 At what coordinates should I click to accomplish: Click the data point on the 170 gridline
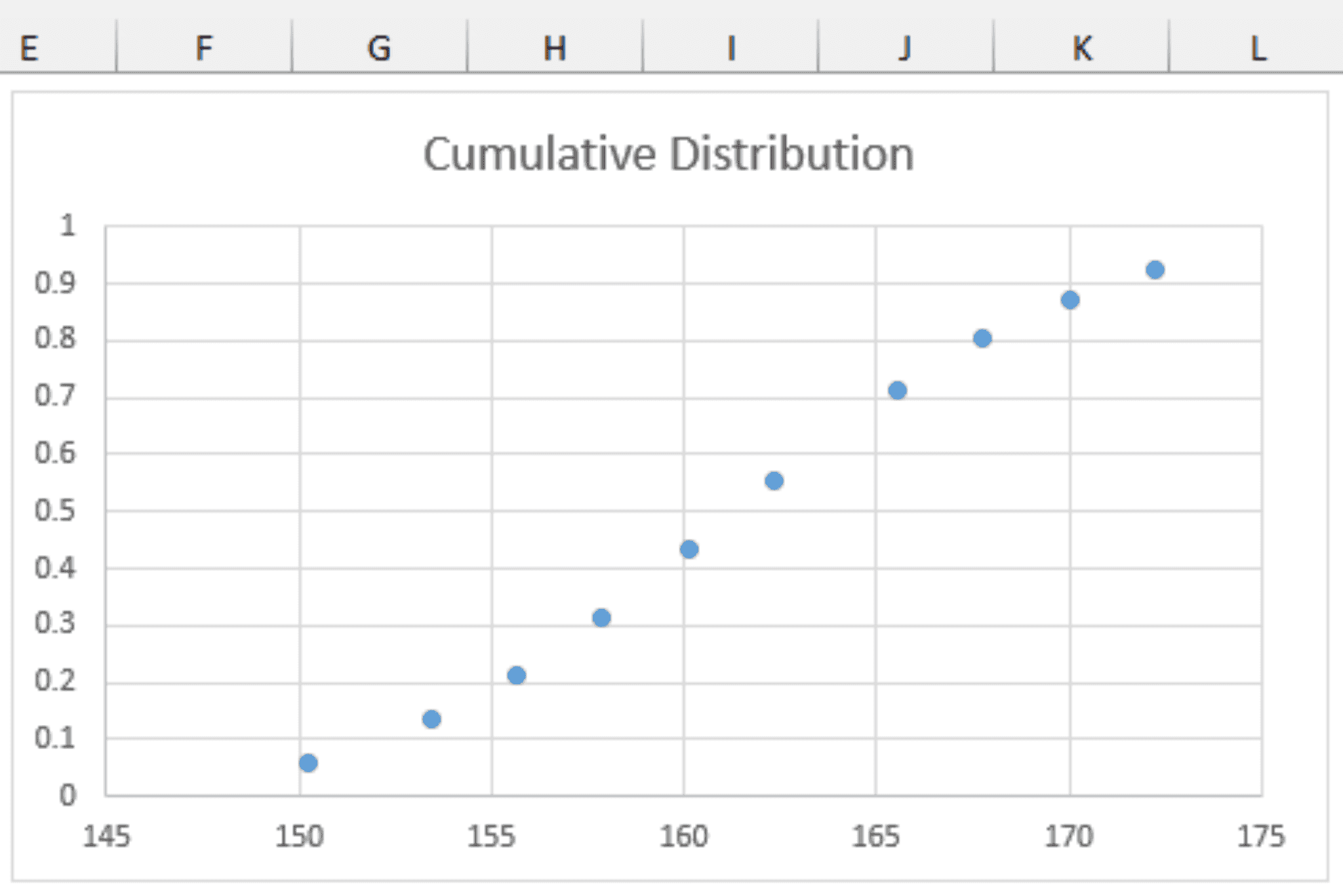tap(1070, 300)
